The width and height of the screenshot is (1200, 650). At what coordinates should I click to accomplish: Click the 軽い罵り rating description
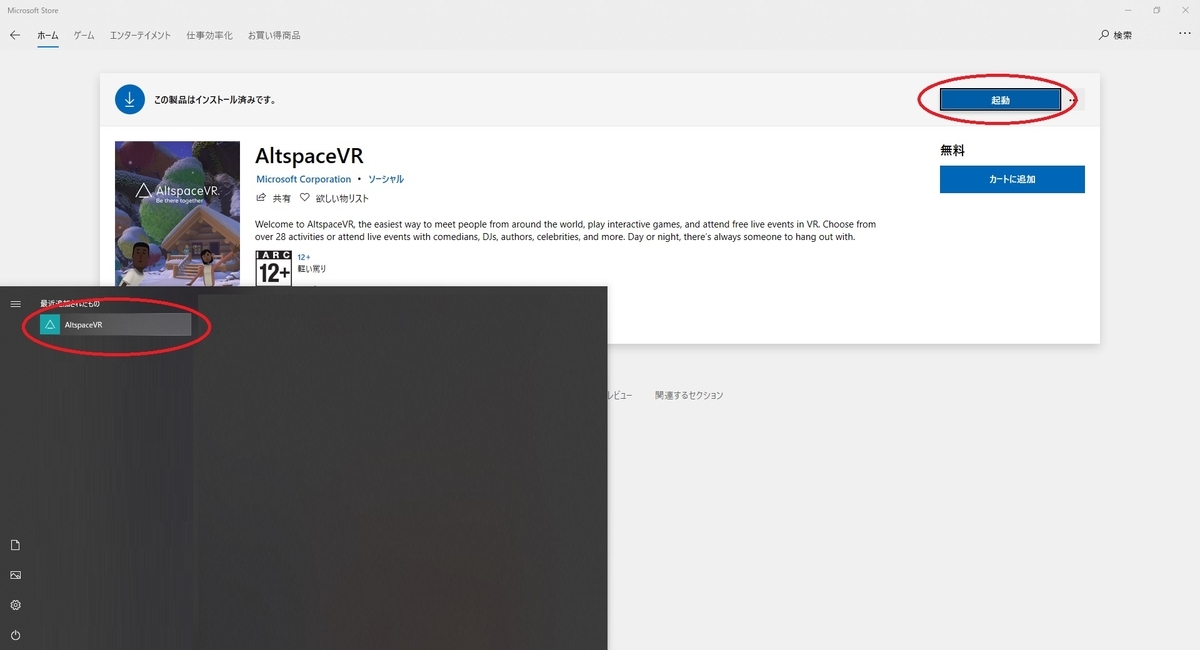pyautogui.click(x=312, y=269)
